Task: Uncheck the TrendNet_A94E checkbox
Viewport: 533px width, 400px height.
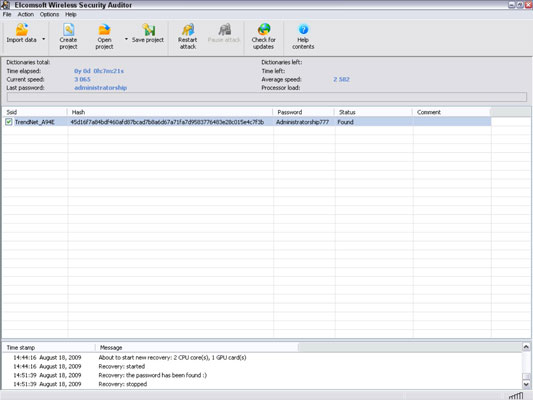Action: pos(9,122)
